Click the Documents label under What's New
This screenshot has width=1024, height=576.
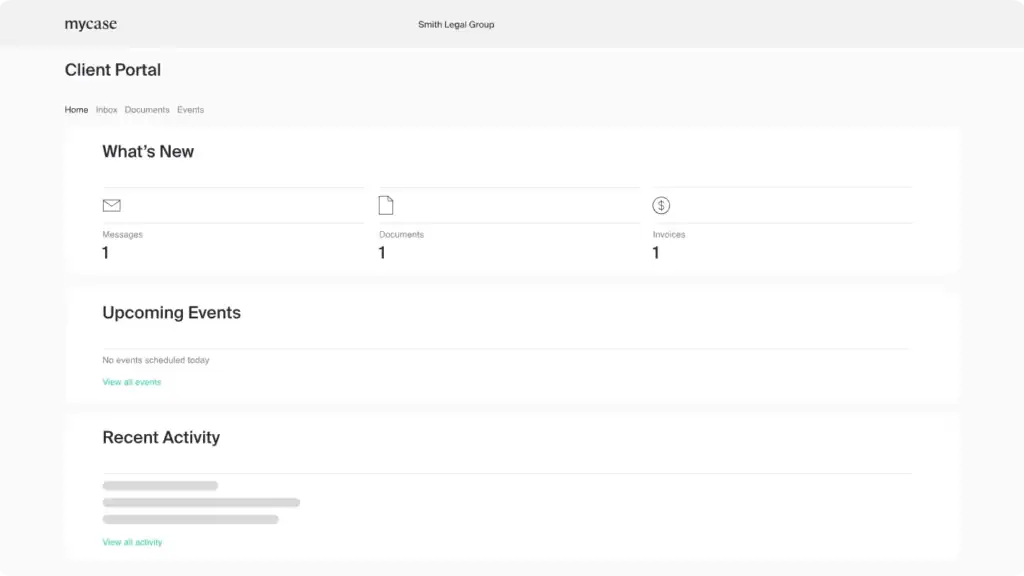click(x=401, y=234)
